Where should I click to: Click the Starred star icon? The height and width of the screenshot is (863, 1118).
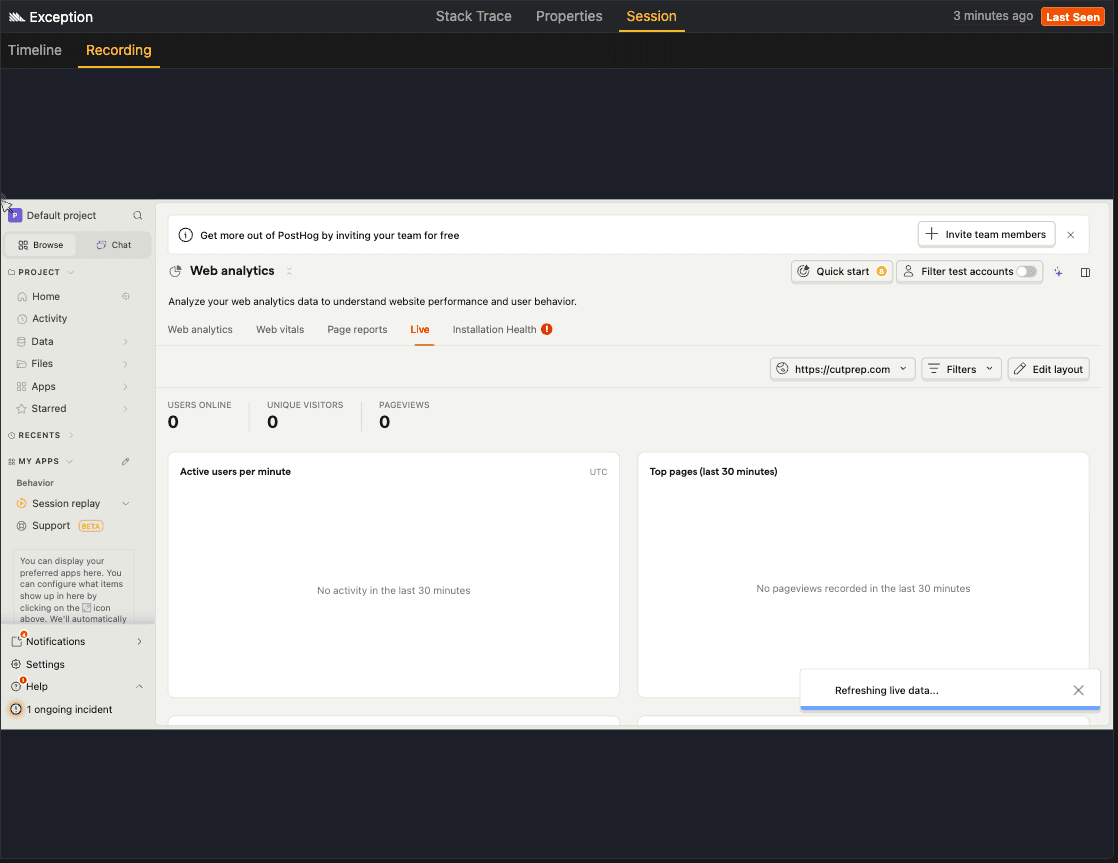[x=21, y=409]
